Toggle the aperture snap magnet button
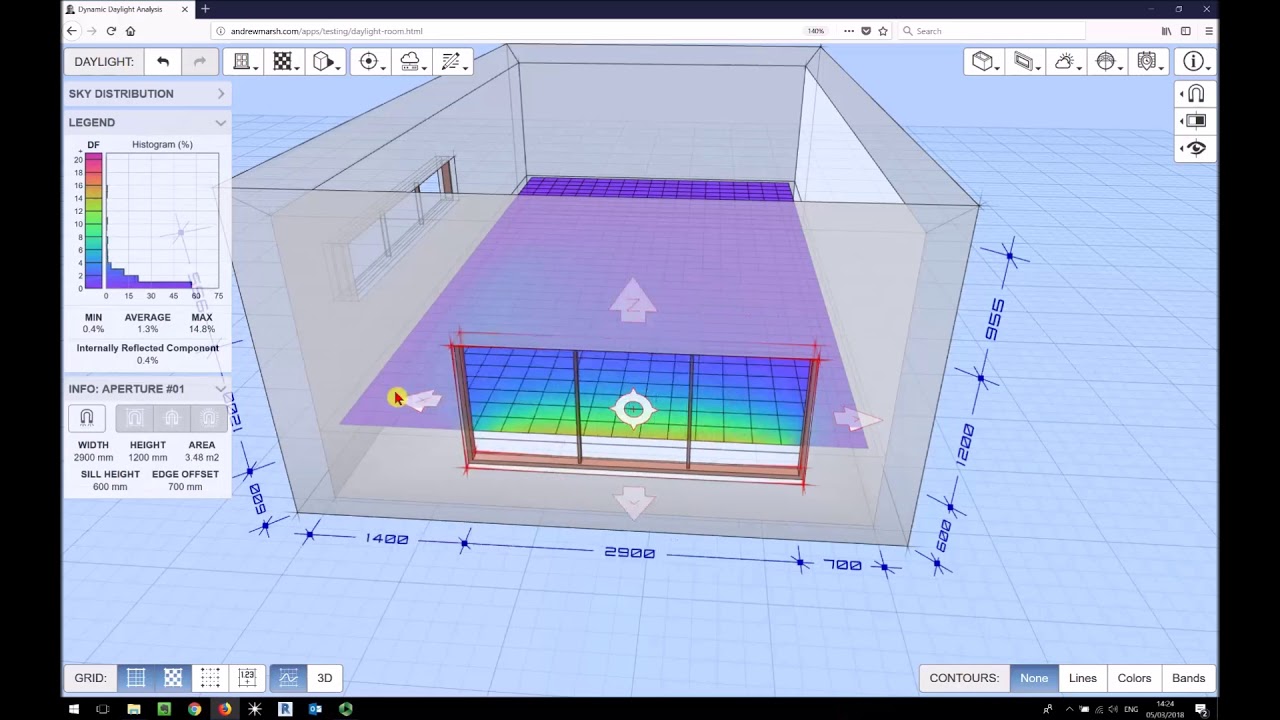Viewport: 1280px width, 720px height. point(87,418)
